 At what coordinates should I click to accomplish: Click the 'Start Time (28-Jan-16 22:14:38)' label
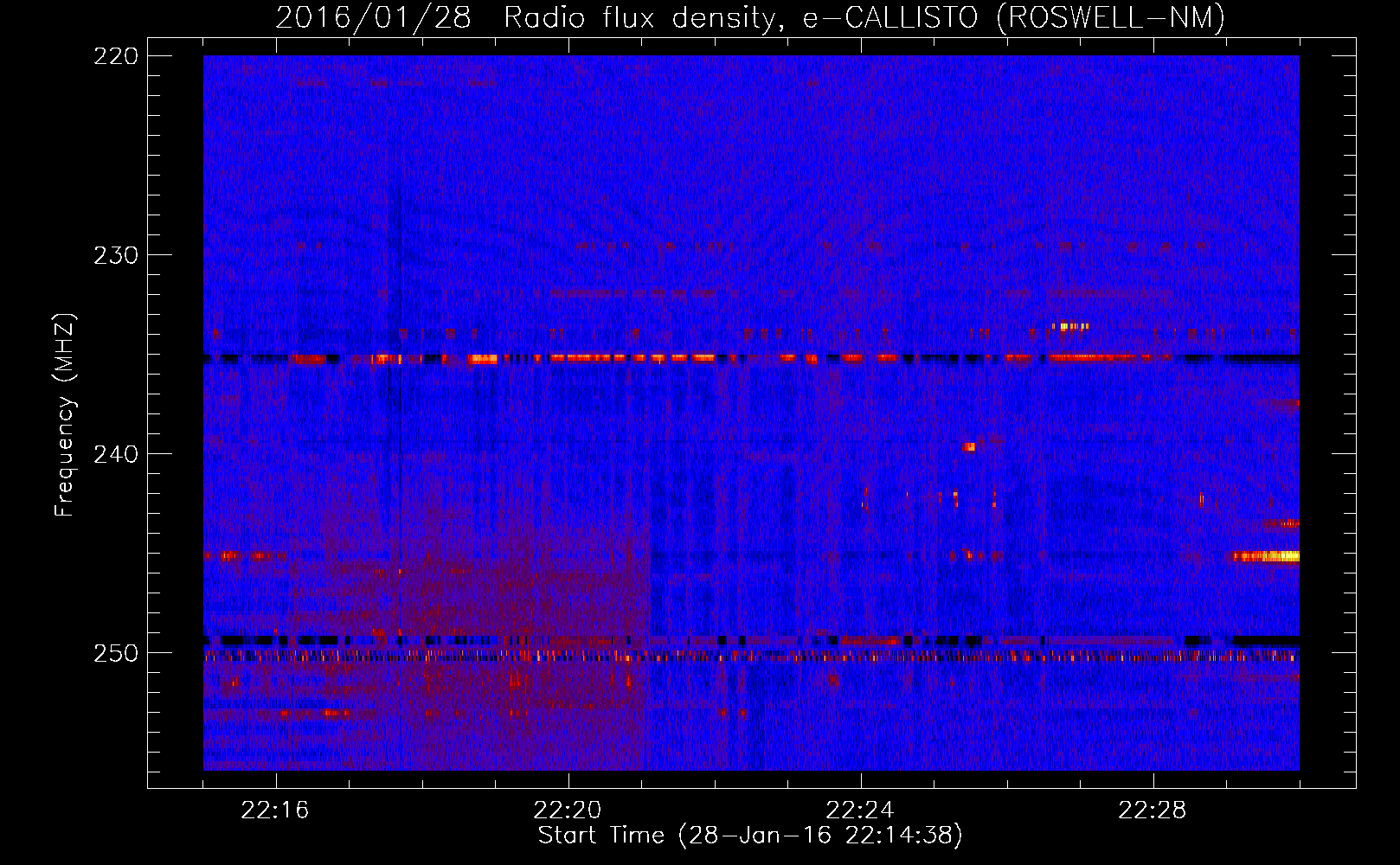coord(750,836)
